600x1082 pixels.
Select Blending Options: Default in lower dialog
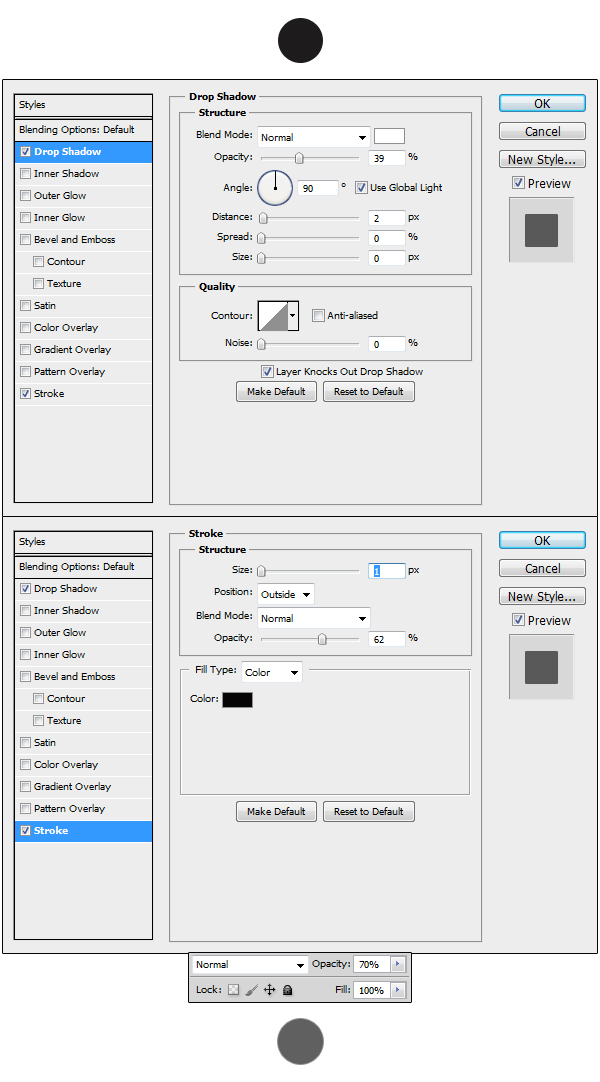83,567
